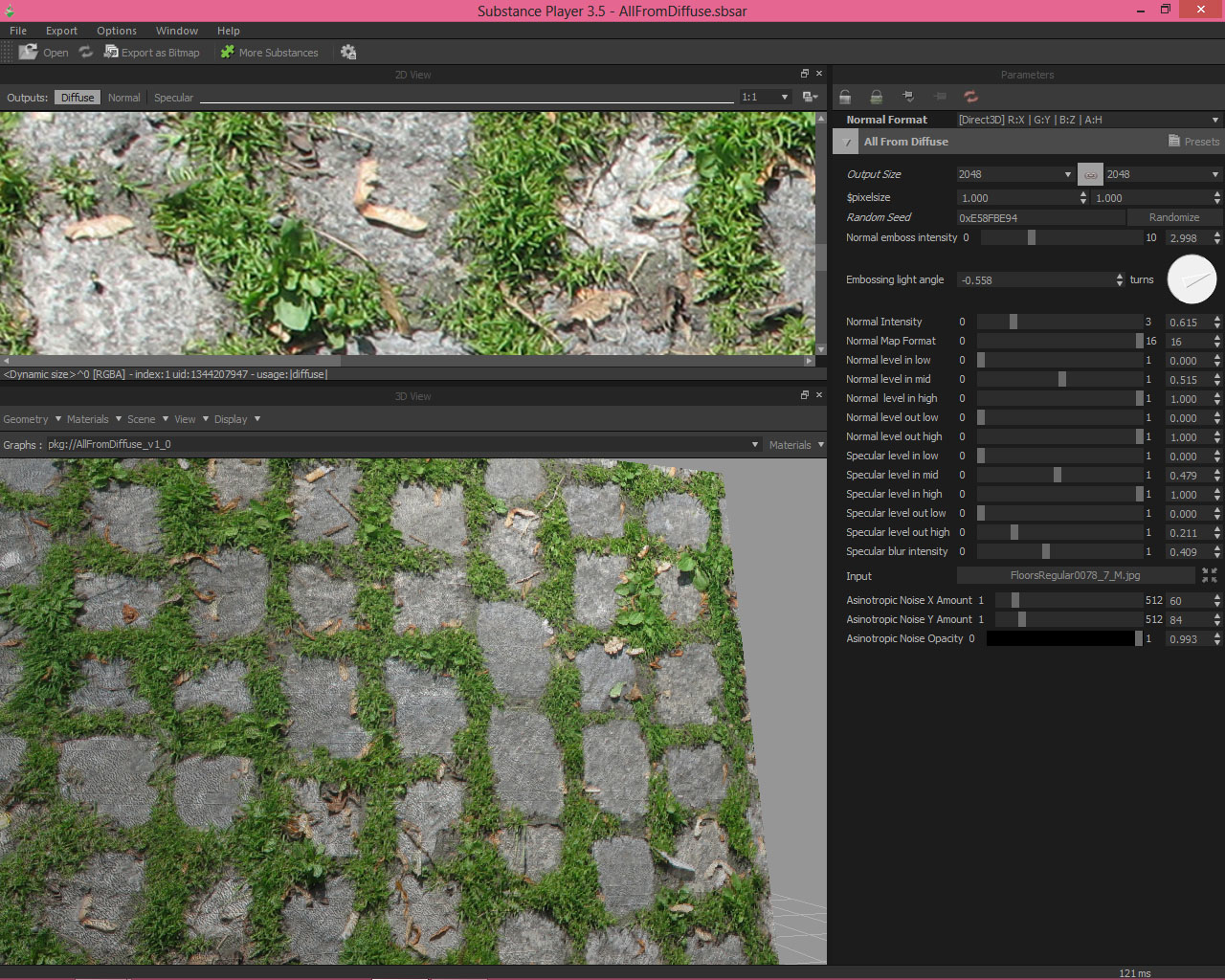Select the More Substances puzzle icon
Image resolution: width=1225 pixels, height=980 pixels.
pos(226,52)
